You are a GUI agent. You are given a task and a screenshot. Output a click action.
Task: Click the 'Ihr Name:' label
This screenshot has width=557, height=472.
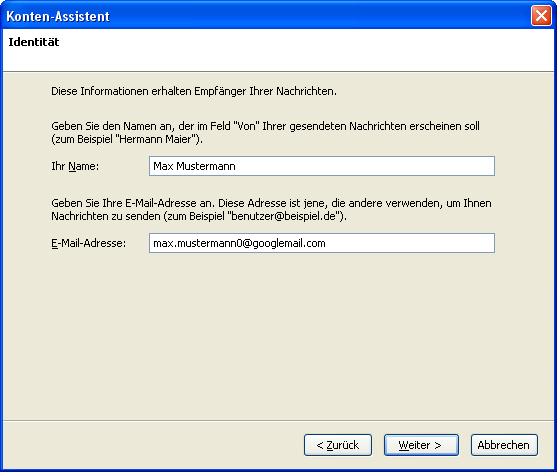pos(75,166)
